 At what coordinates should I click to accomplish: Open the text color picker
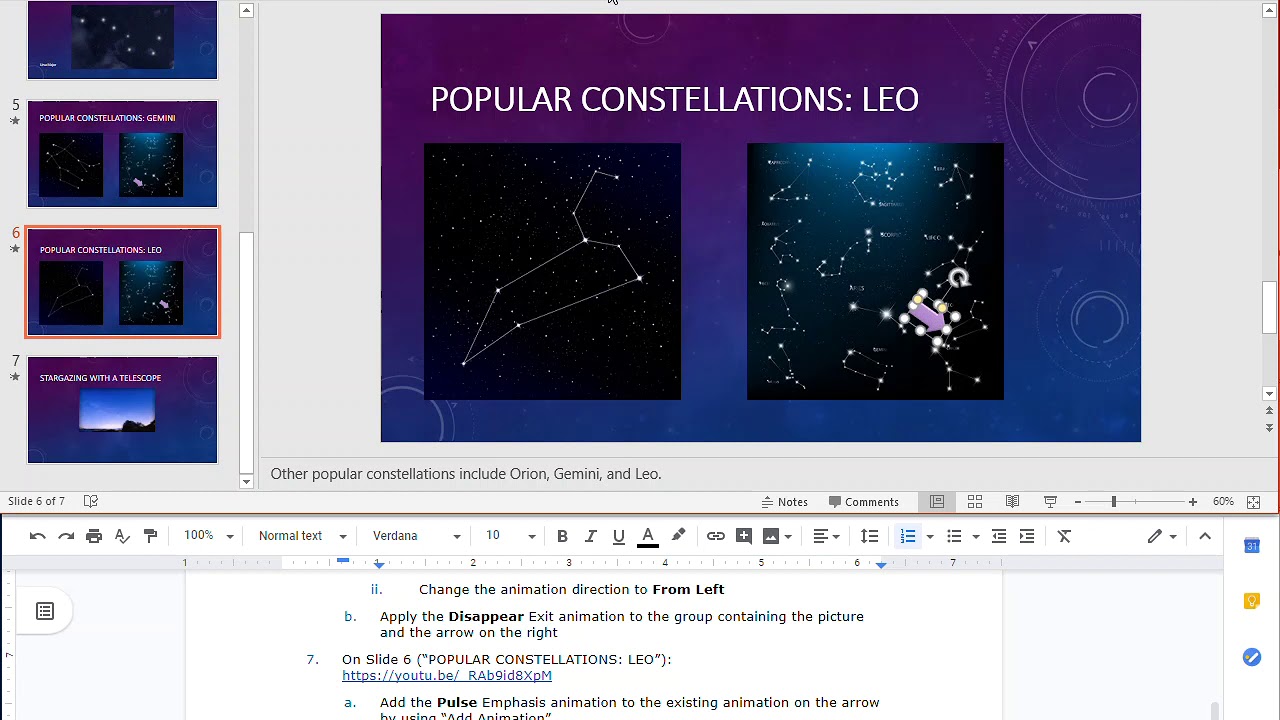648,536
